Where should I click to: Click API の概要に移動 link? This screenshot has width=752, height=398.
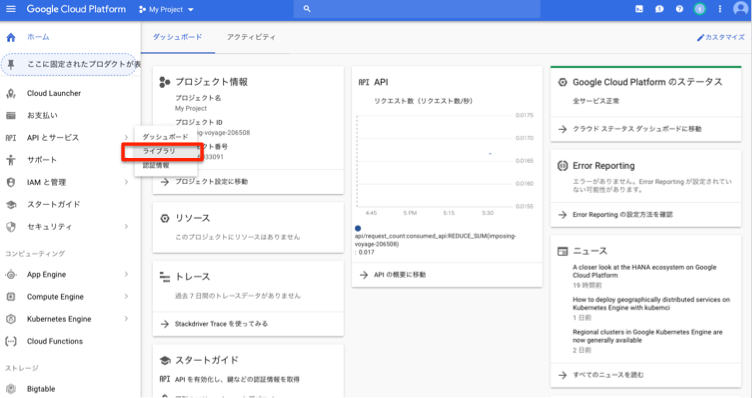(x=400, y=275)
